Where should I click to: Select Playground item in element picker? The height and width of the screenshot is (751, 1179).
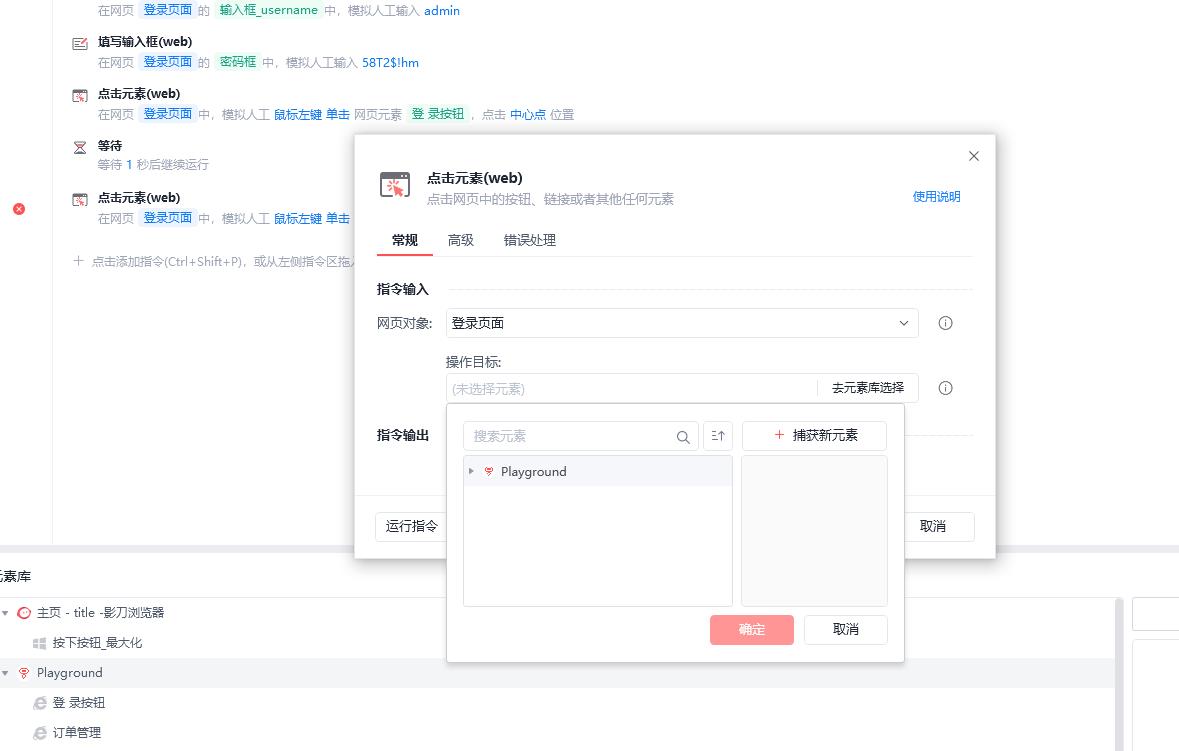(x=598, y=471)
